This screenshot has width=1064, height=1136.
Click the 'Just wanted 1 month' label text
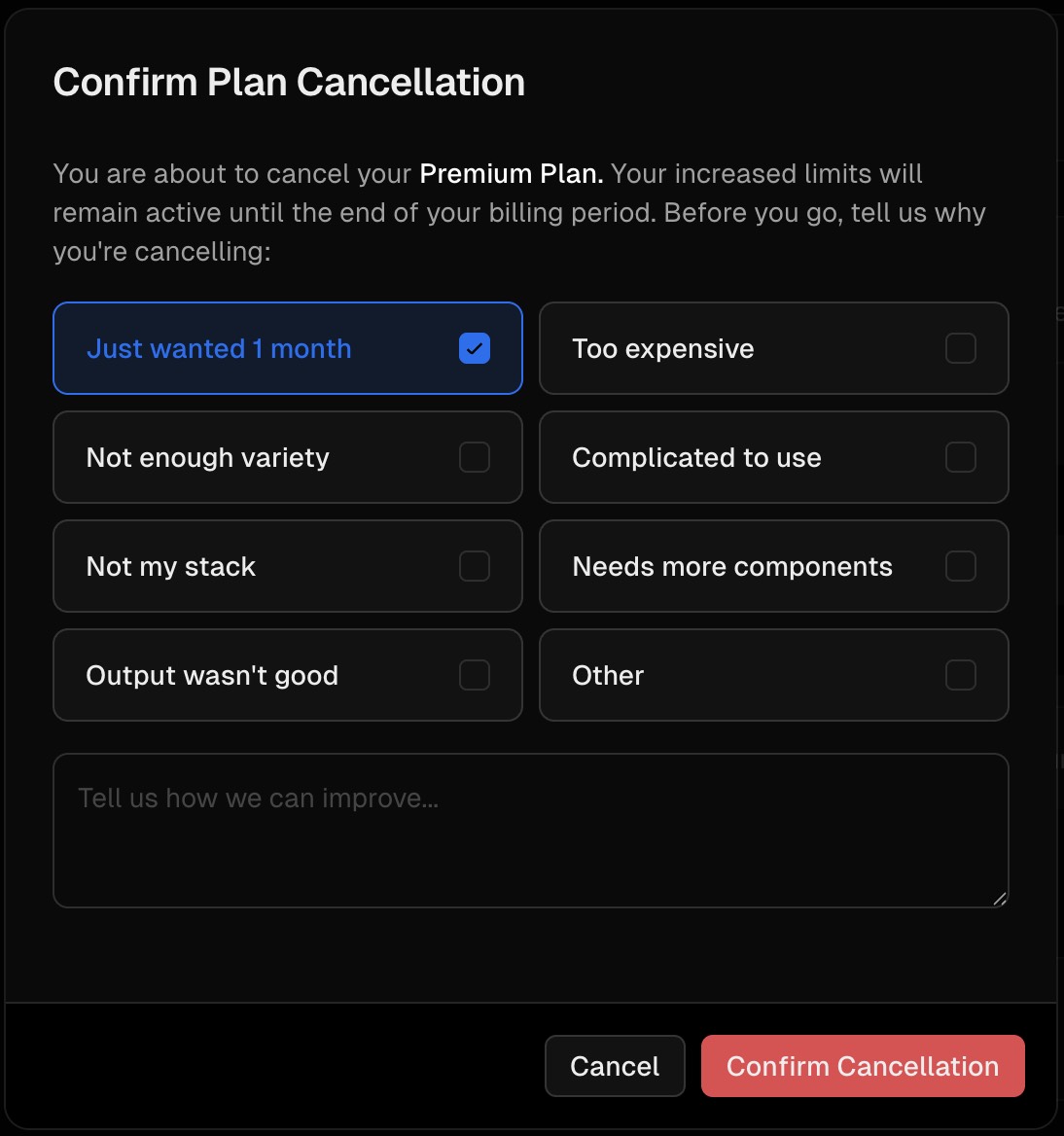coord(219,348)
